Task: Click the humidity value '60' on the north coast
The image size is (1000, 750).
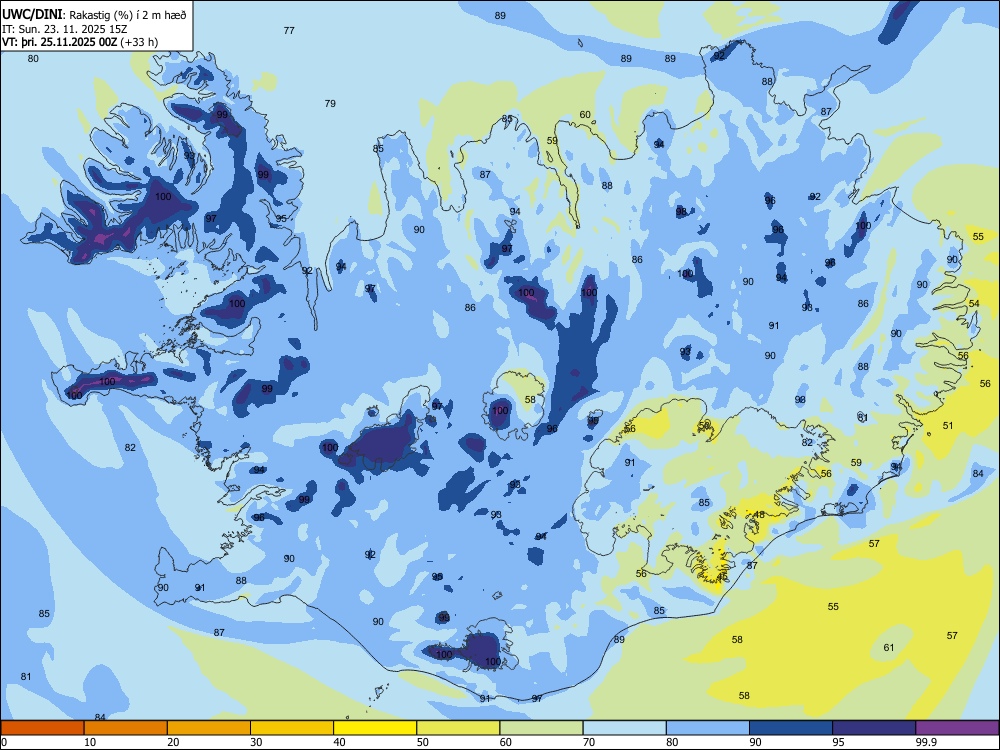Action: (x=585, y=115)
